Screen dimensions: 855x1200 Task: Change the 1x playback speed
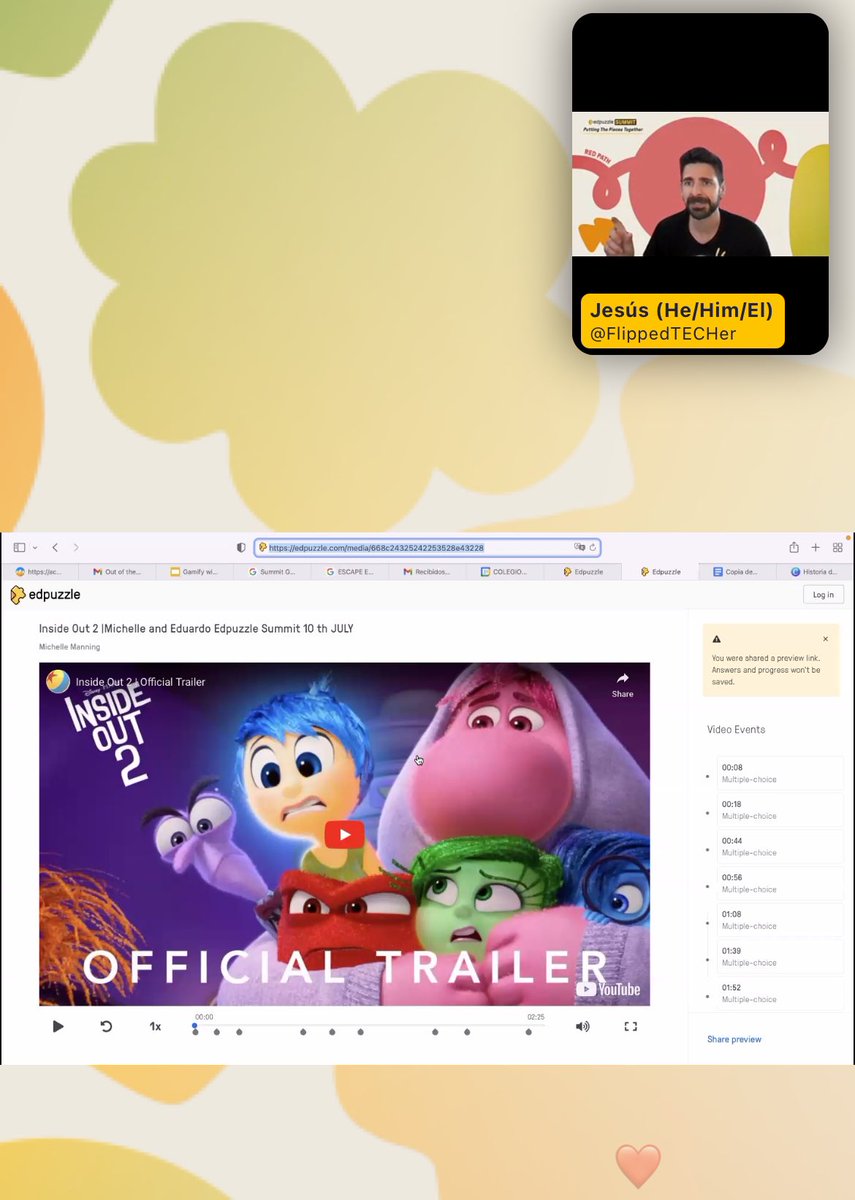click(155, 1026)
